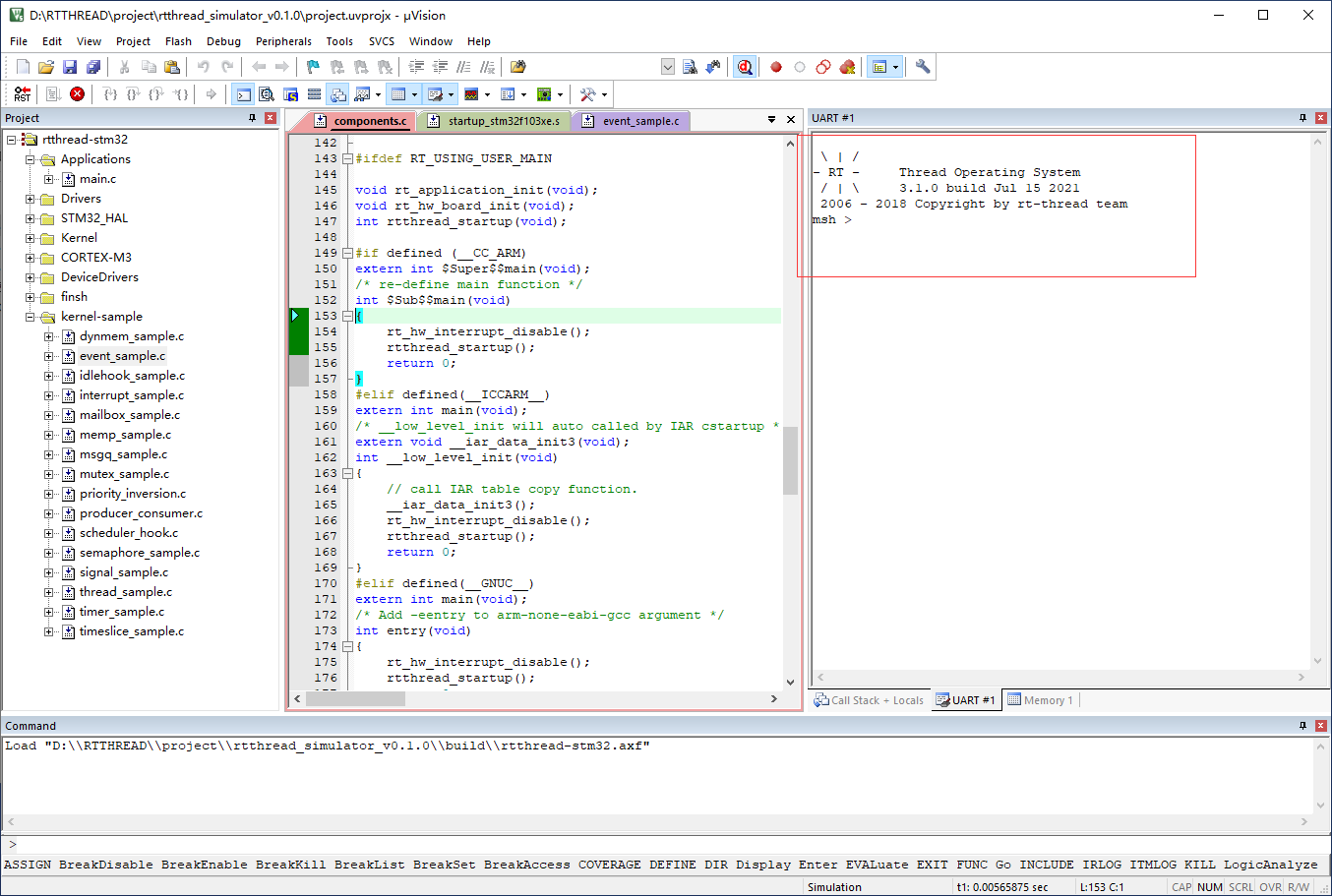The height and width of the screenshot is (896, 1332).
Task: Select timer_sample.c in project tree
Action: tap(122, 612)
